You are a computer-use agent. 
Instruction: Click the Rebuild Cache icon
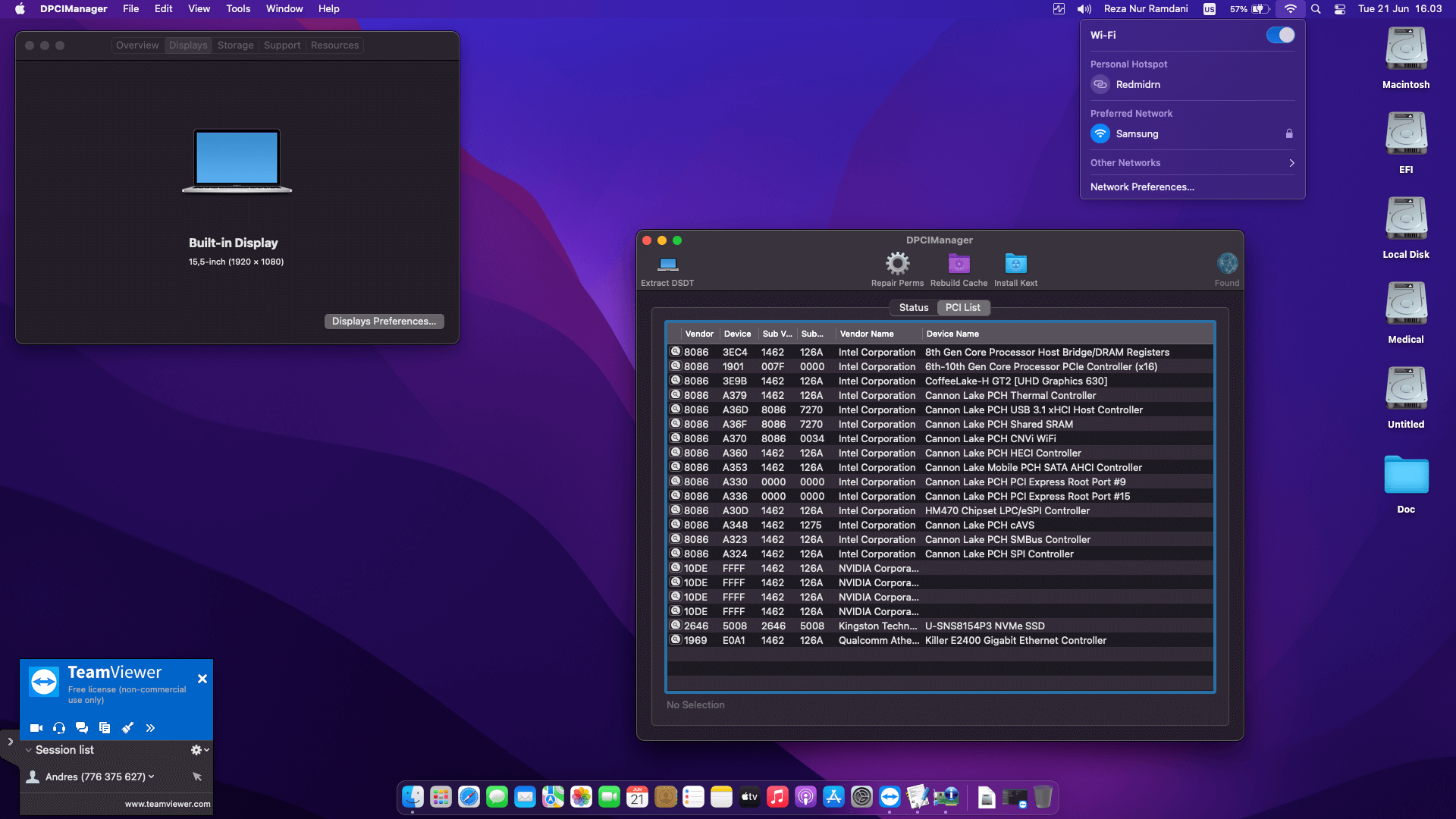[959, 264]
